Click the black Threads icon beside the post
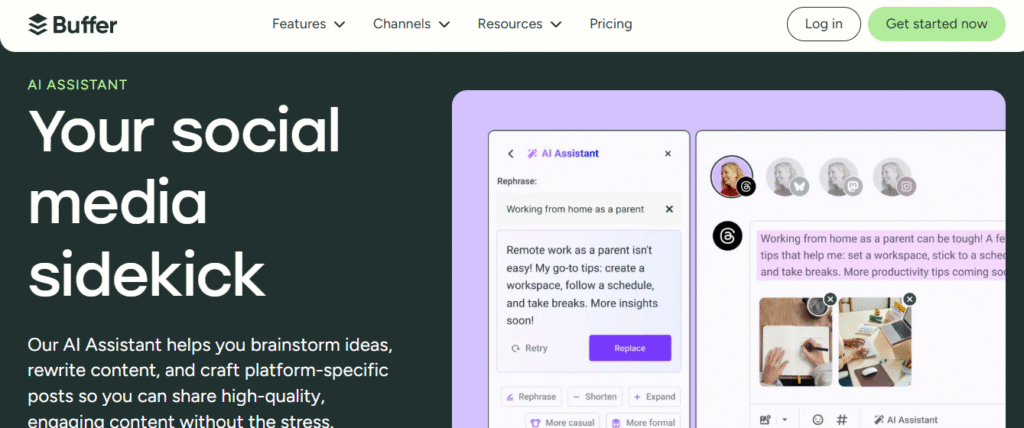The width and height of the screenshot is (1024, 428). (x=728, y=235)
